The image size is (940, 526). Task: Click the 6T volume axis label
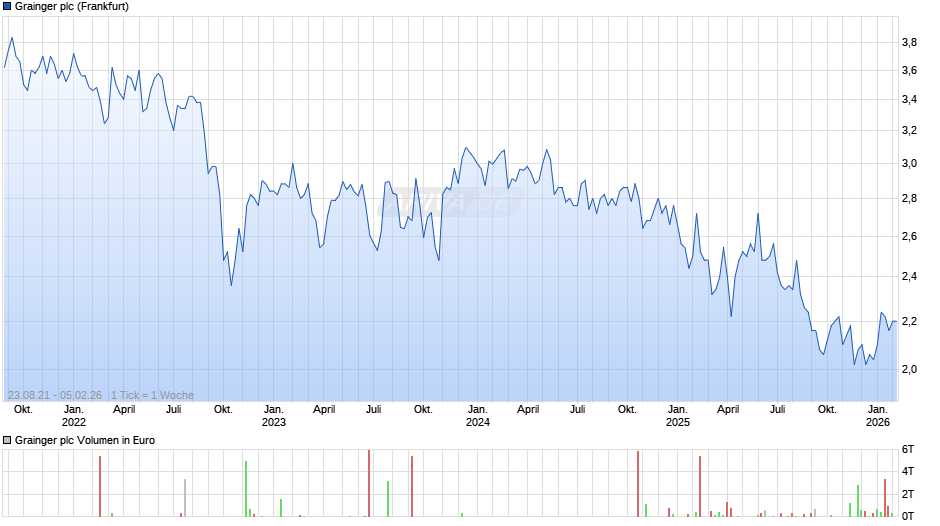tap(908, 449)
